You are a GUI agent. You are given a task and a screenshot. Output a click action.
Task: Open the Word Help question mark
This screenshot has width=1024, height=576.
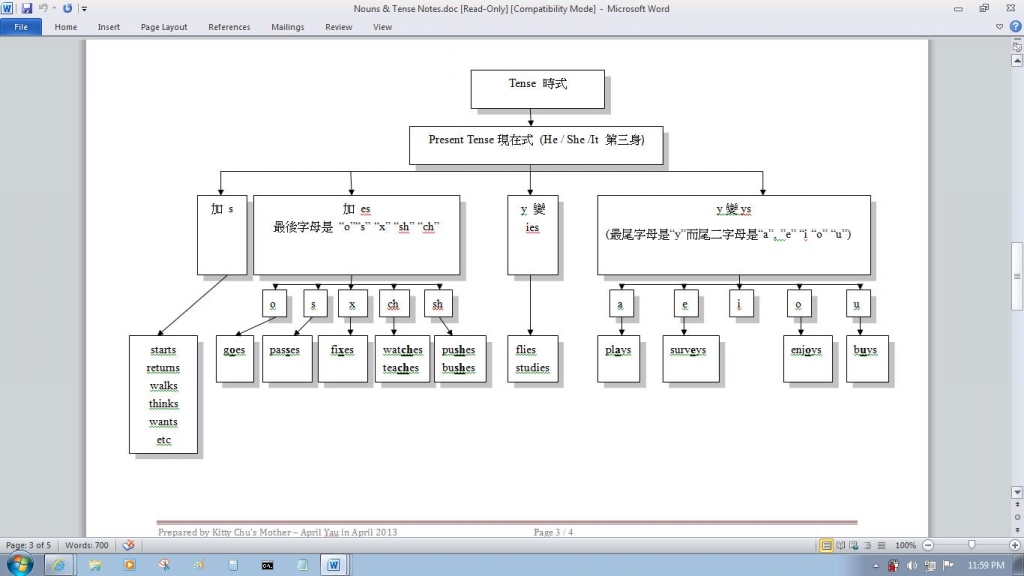(x=1015, y=27)
